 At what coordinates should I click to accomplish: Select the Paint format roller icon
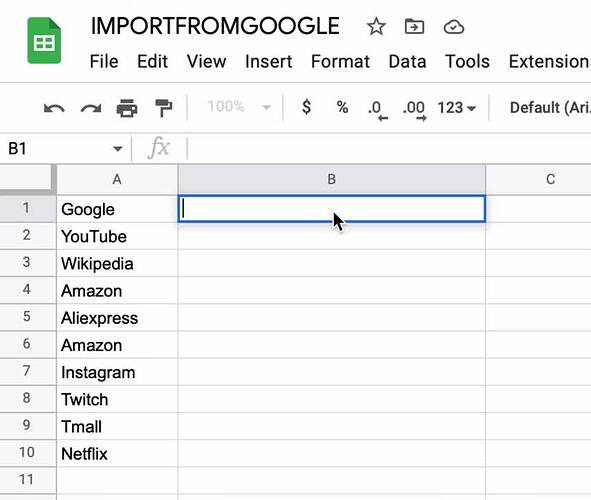coord(164,109)
